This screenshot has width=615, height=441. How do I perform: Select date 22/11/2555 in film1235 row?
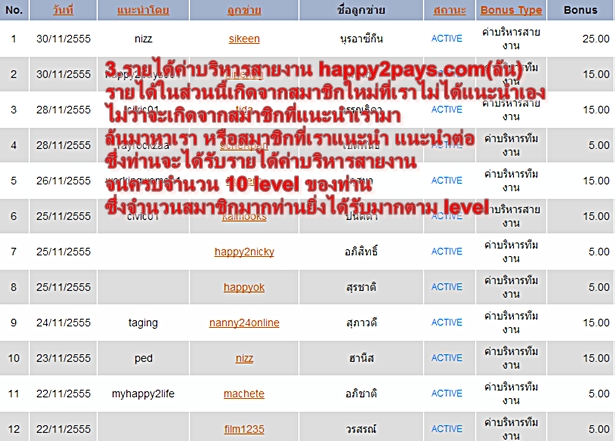63,429
